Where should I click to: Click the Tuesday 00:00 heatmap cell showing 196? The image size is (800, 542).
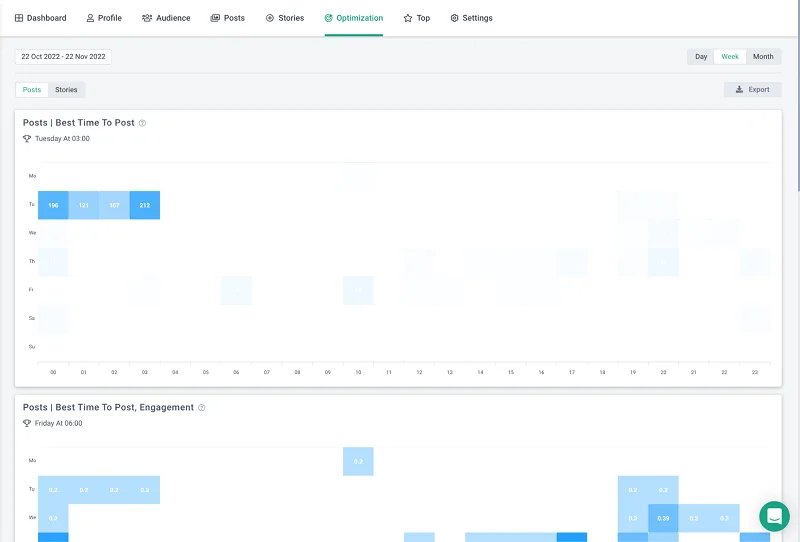53,205
